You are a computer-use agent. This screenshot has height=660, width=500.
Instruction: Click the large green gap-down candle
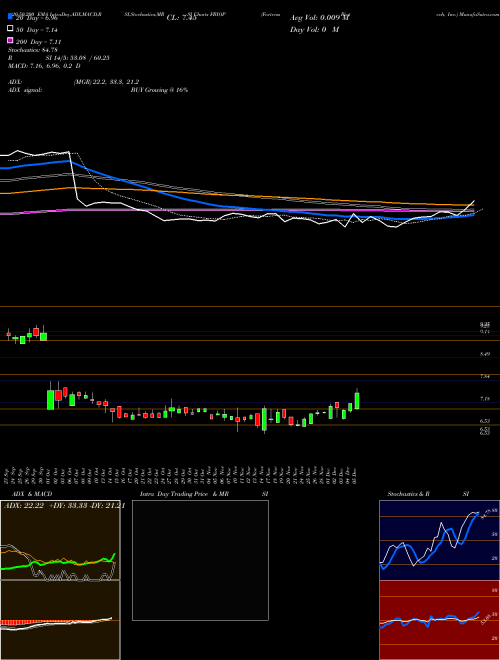51,399
